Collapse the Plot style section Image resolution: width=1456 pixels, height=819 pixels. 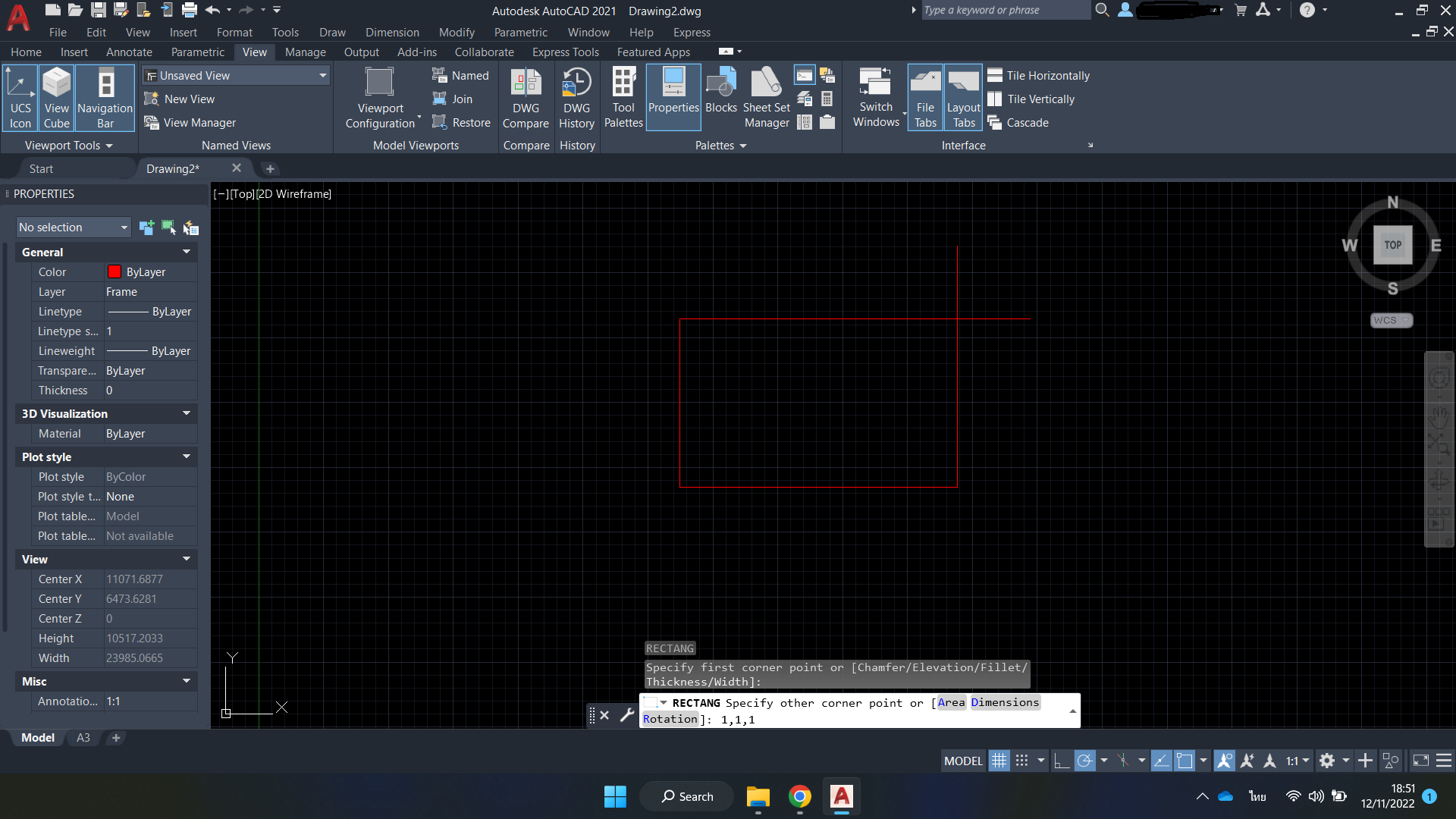(x=187, y=457)
